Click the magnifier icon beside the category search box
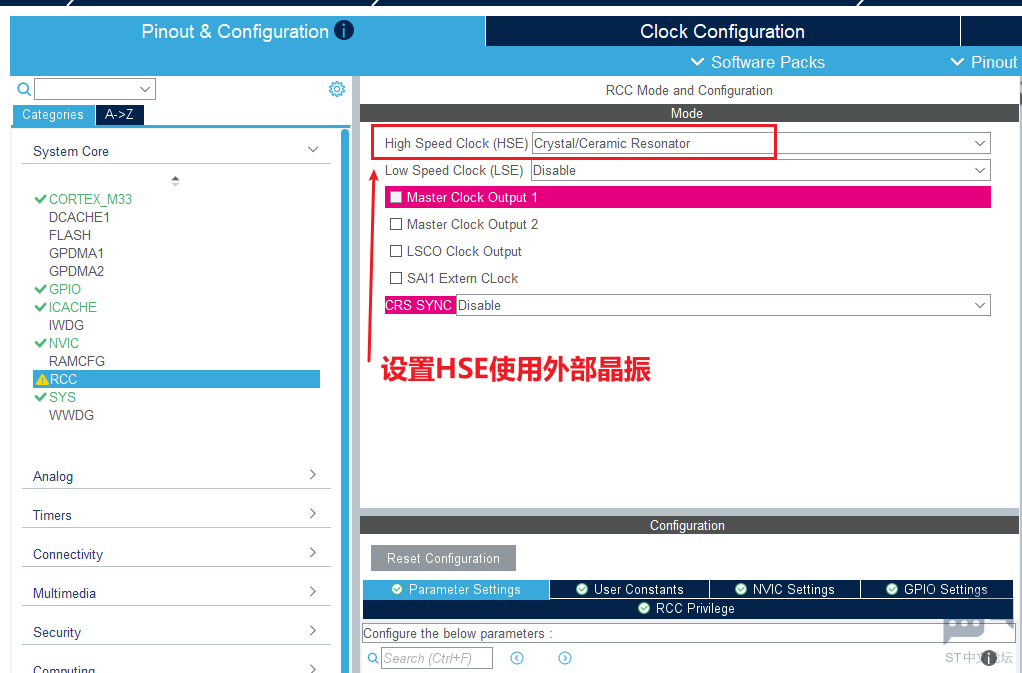 point(23,89)
